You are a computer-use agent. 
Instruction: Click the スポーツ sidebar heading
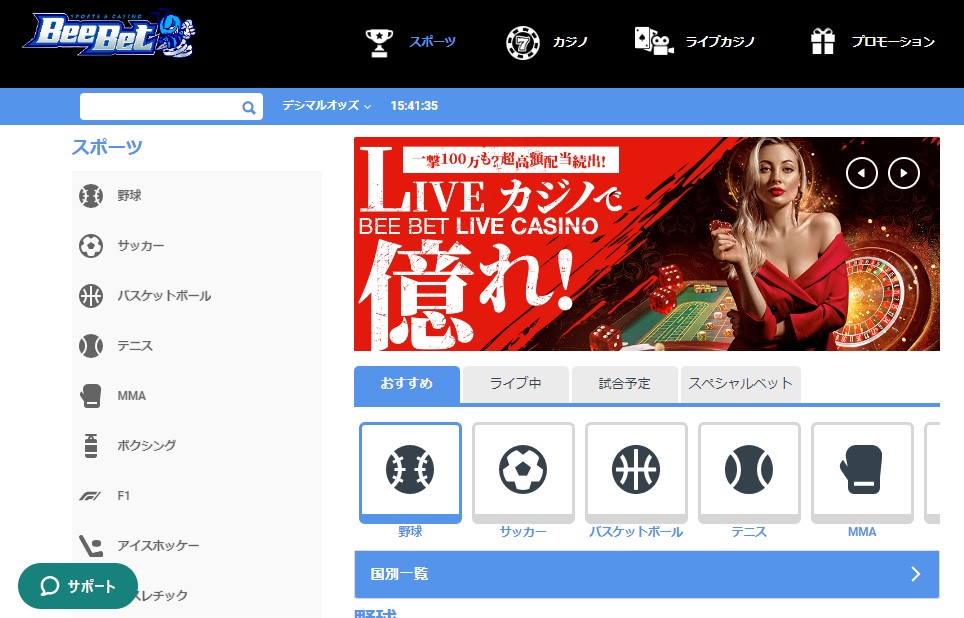(107, 147)
